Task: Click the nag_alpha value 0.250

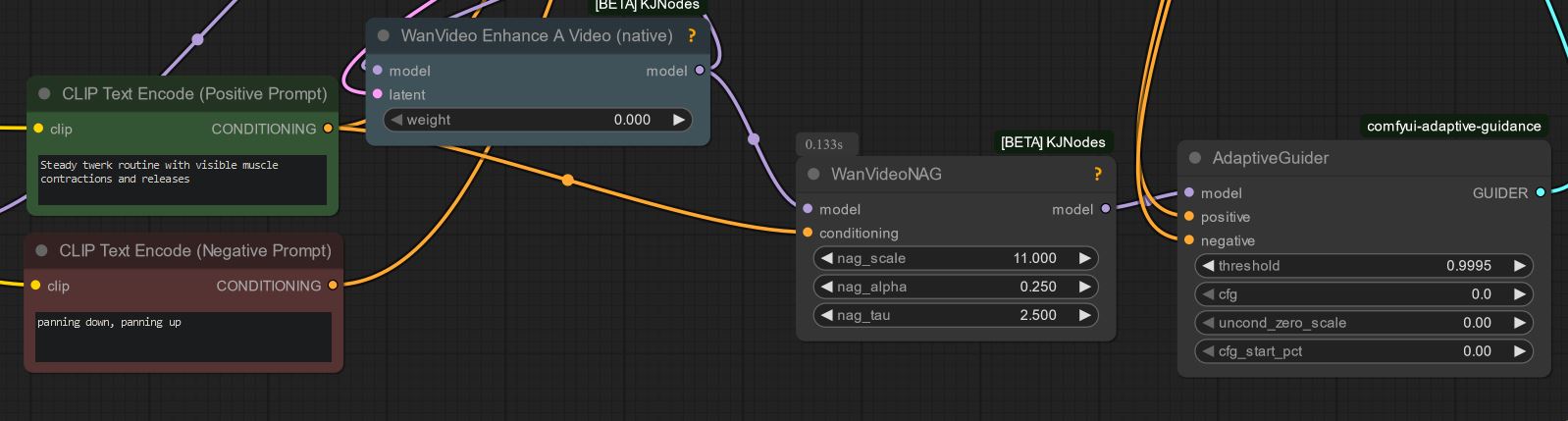Action: click(x=1038, y=287)
